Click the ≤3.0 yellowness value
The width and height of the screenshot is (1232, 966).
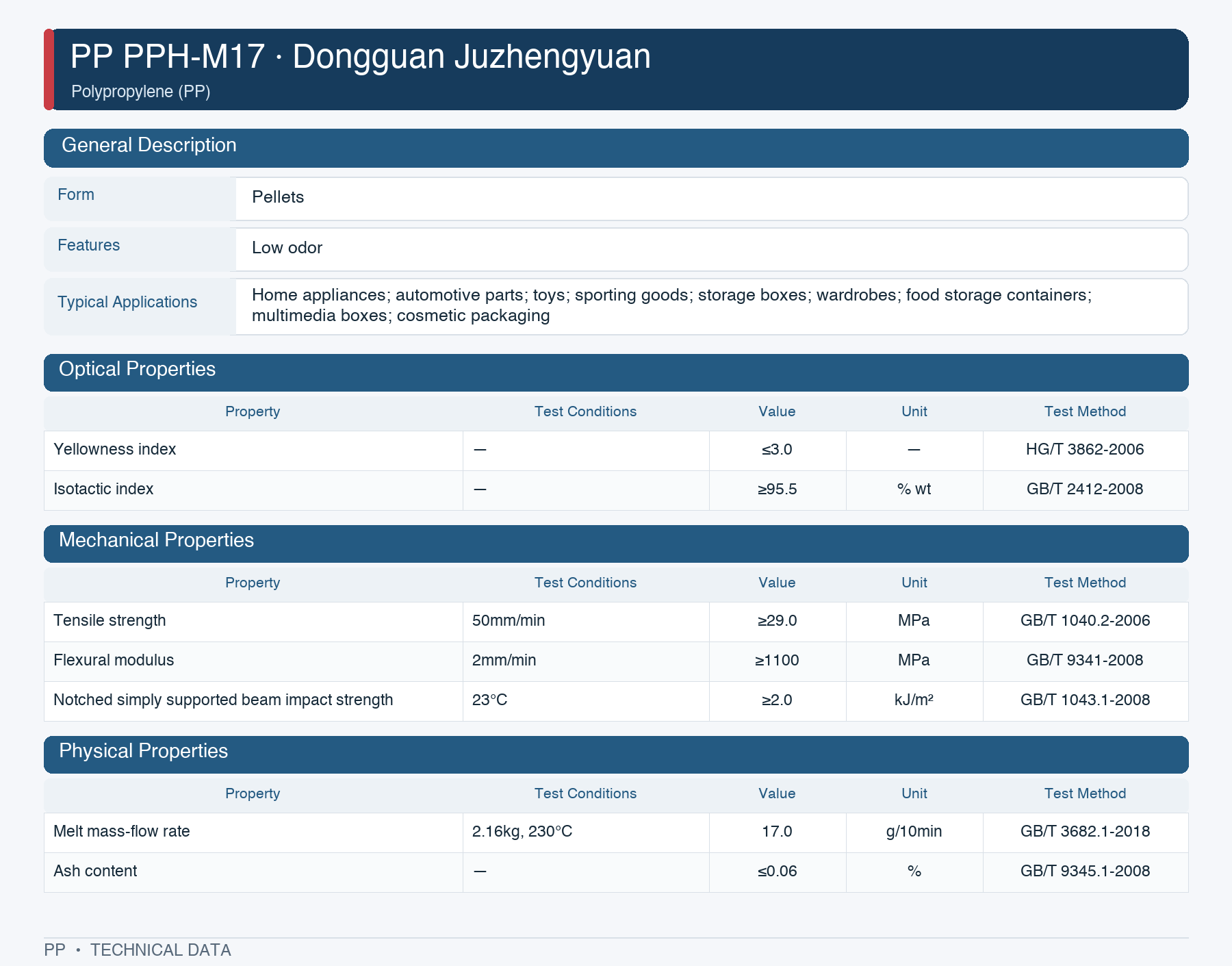click(777, 449)
